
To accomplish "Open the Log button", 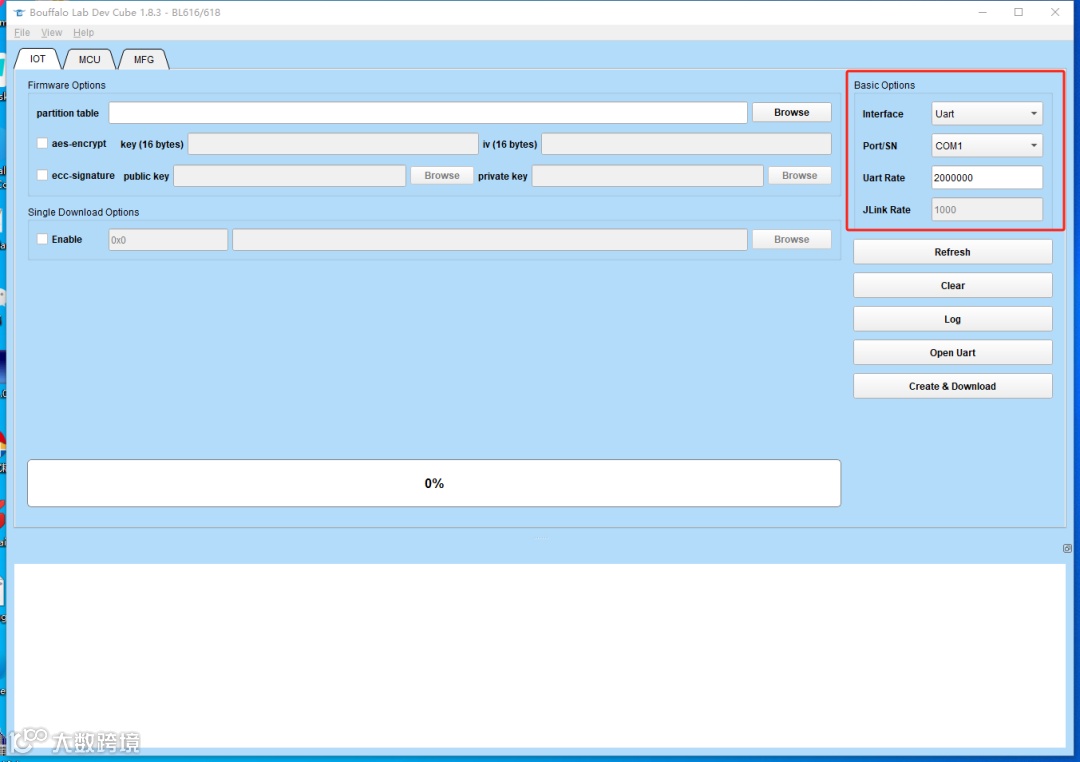I will pyautogui.click(x=953, y=319).
